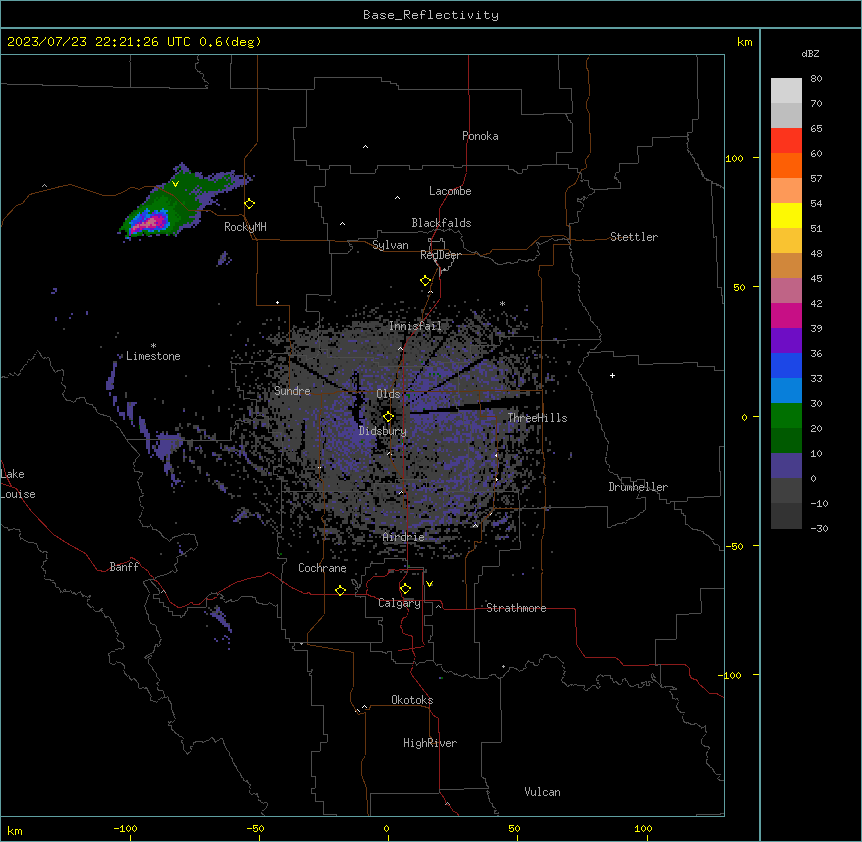Click the Didsbury label

coord(383,431)
